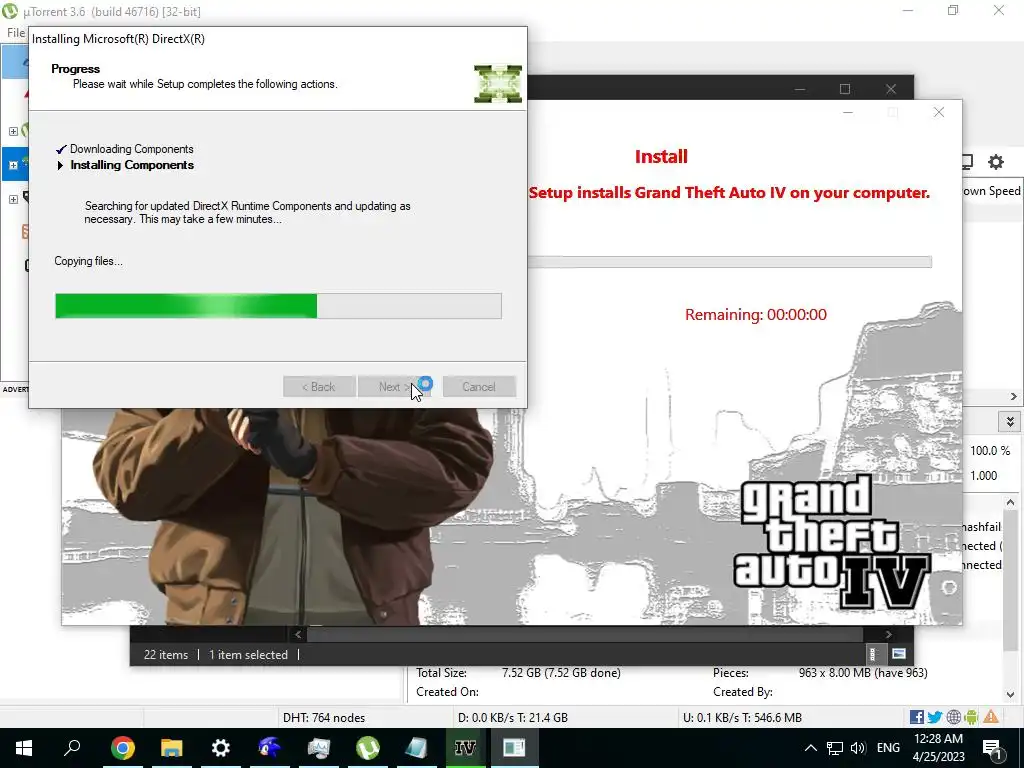The image size is (1024, 768).
Task: Close the dark file explorer window
Action: point(891,89)
